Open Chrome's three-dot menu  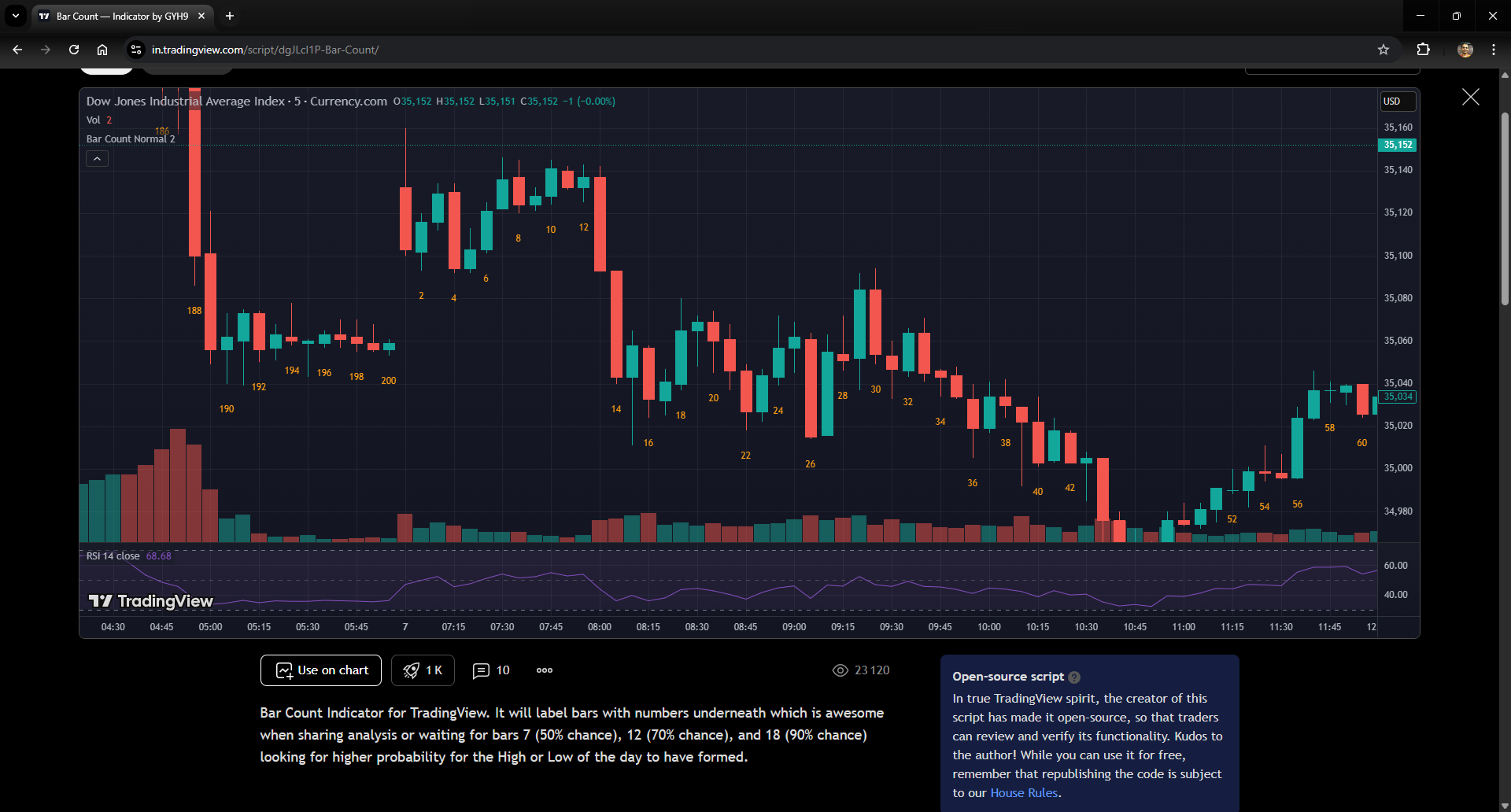pos(1493,50)
